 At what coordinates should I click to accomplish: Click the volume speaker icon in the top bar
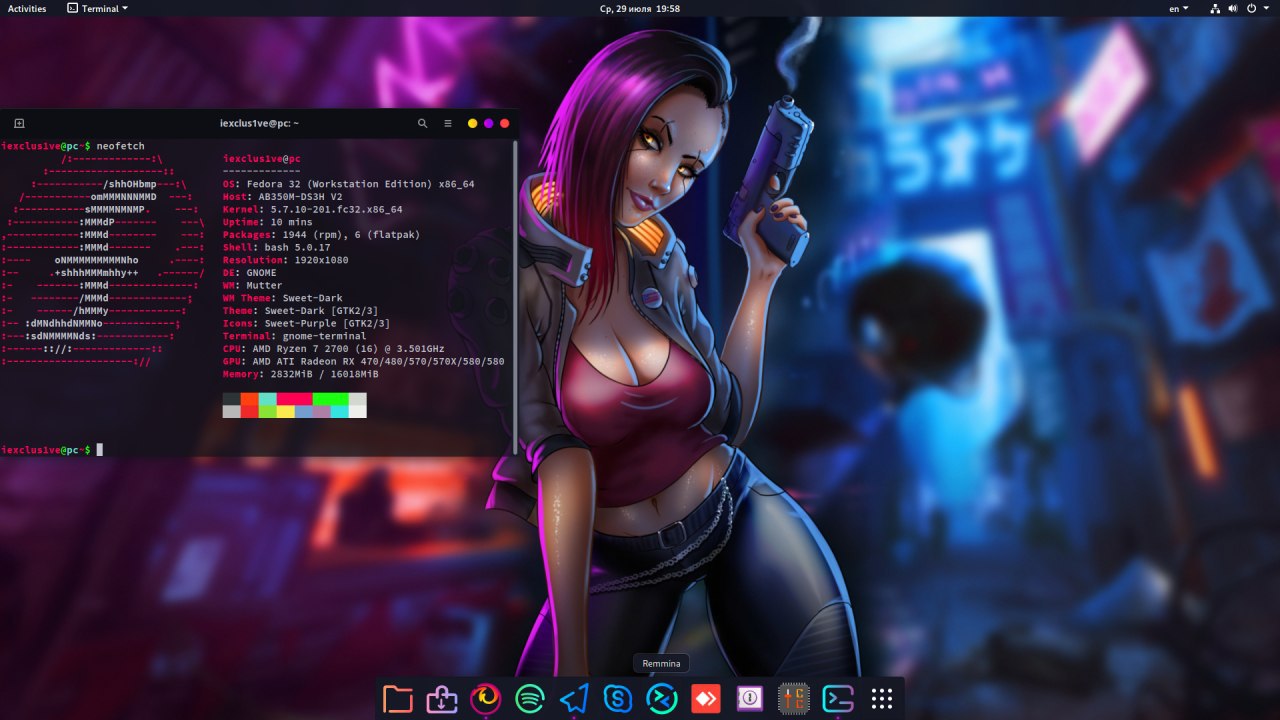tap(1233, 8)
